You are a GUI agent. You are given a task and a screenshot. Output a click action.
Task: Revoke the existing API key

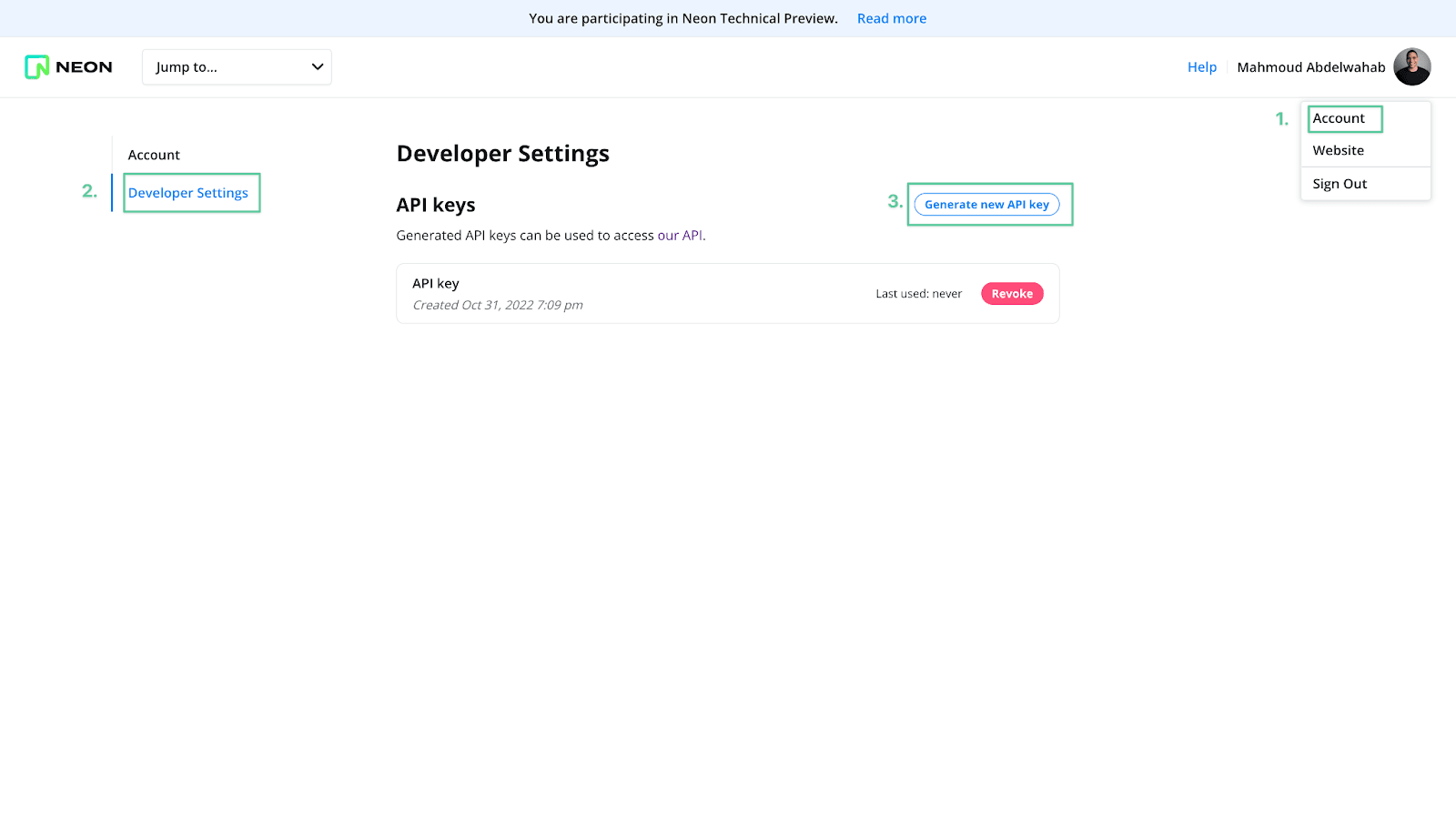click(1012, 294)
